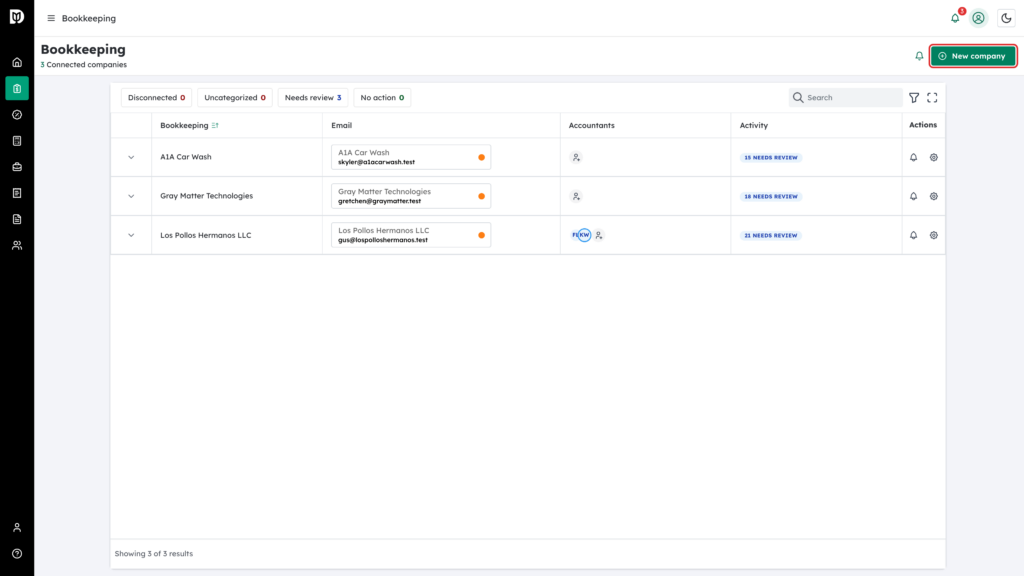The image size is (1024, 576).
Task: Toggle dark mode moon icon
Action: [1006, 18]
